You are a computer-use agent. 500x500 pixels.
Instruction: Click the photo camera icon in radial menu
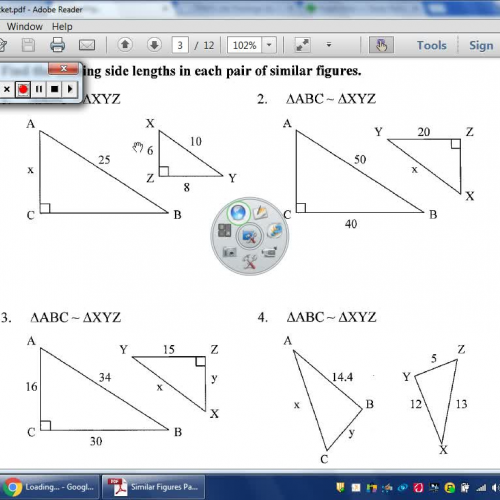pos(229,252)
